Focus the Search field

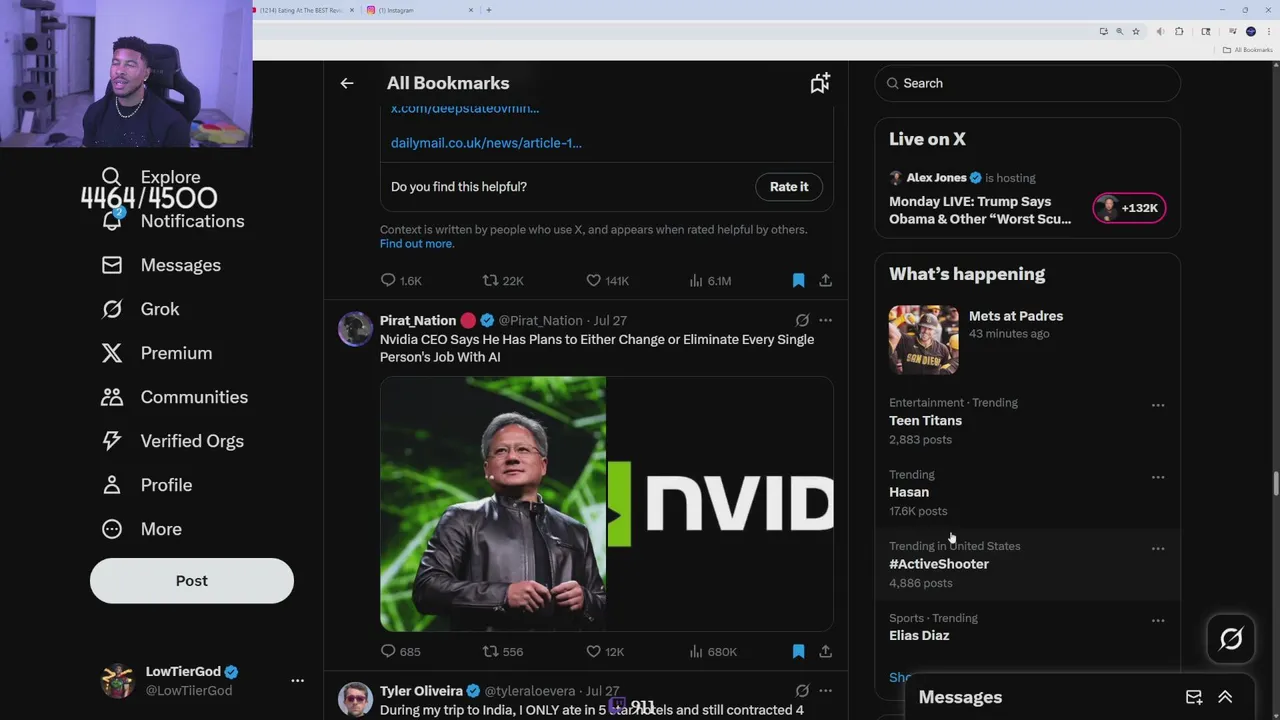coord(1027,83)
